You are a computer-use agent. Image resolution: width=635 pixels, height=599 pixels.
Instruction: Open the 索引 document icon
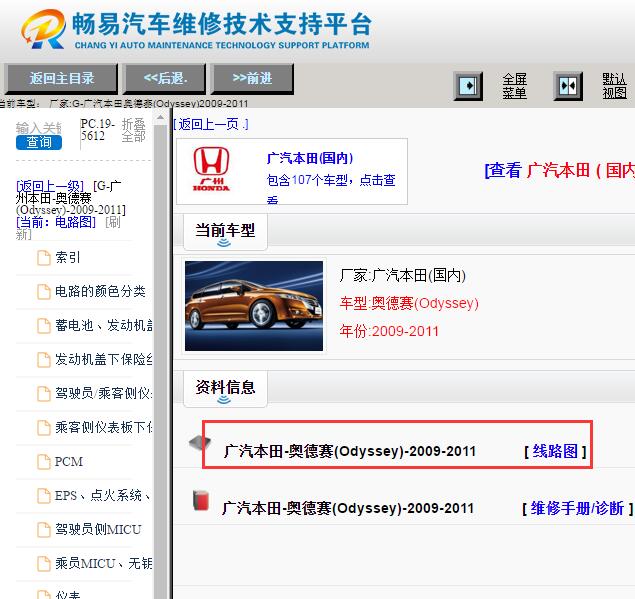(44, 258)
